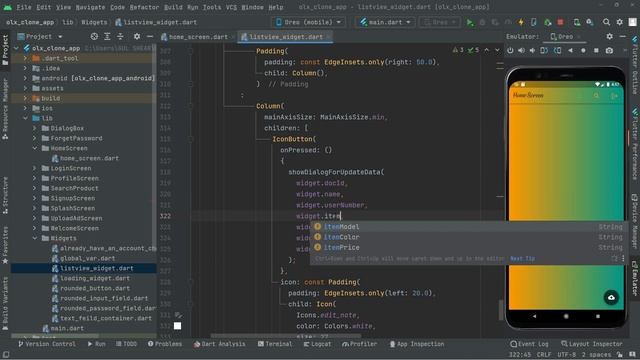Click emulator Home circle toolbar icon
Image resolution: width=640 pixels, height=360 pixels.
click(x=583, y=50)
